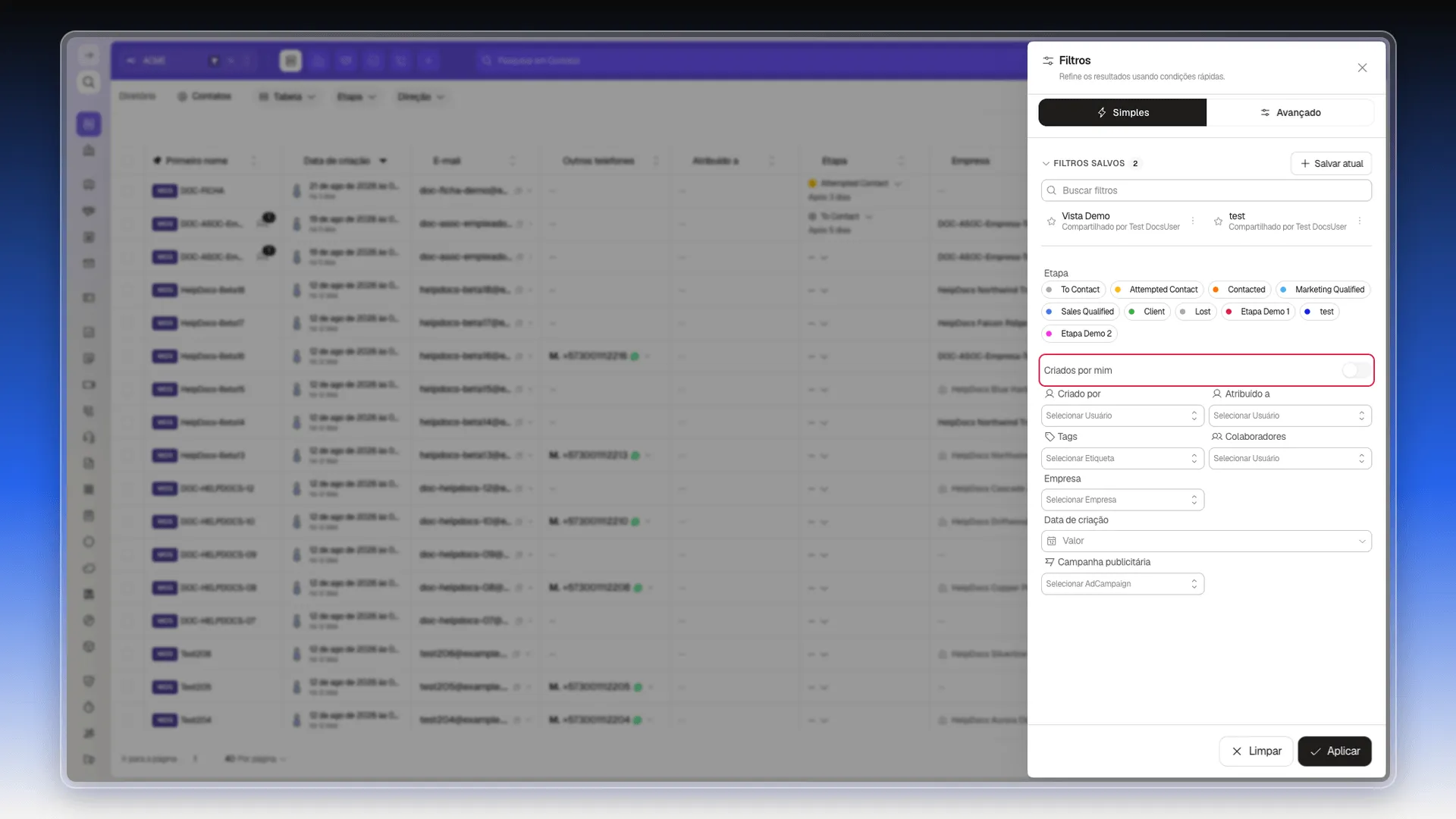The height and width of the screenshot is (819, 1456).
Task: Select the test stage chip
Action: [x=1319, y=312]
